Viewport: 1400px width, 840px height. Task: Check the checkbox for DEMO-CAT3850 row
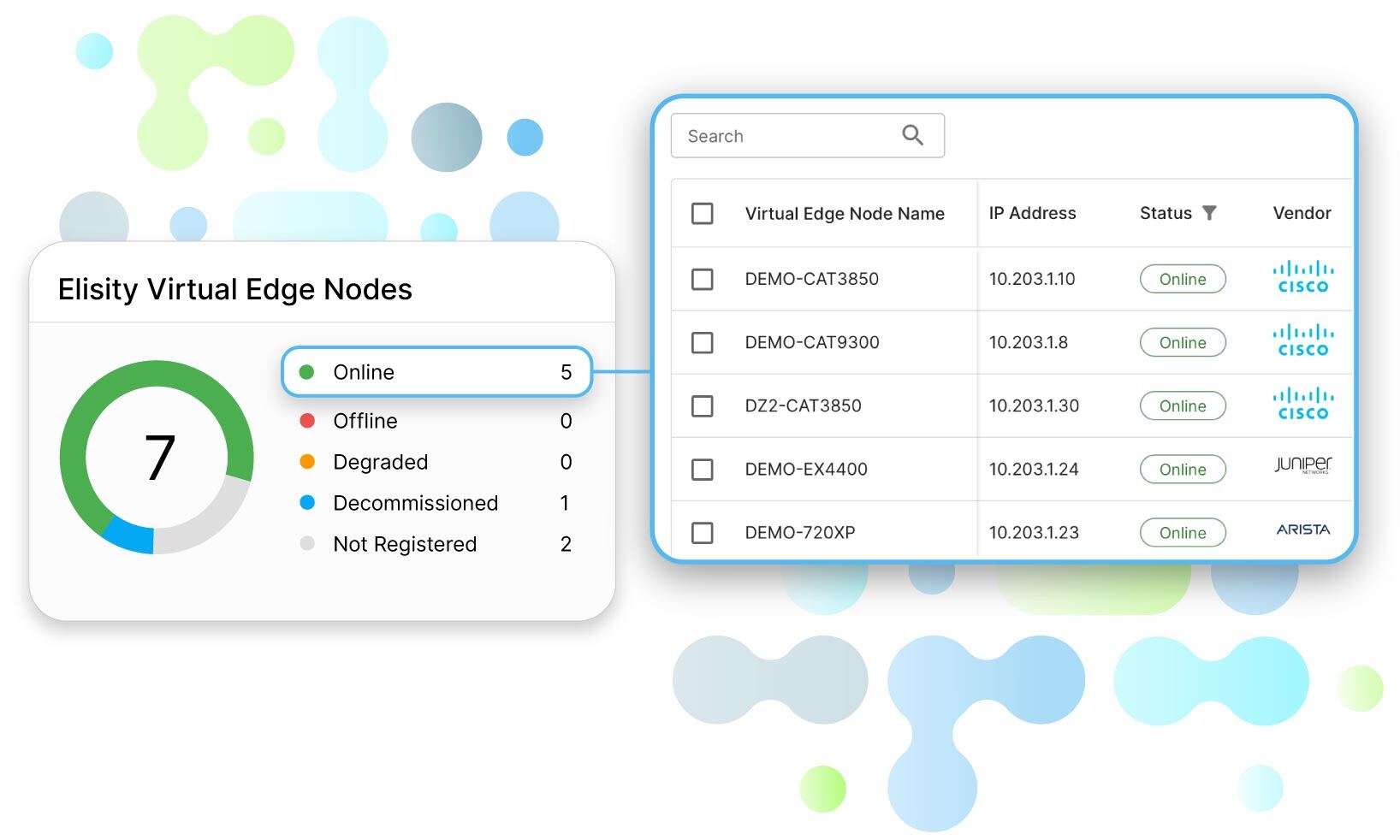click(x=702, y=279)
